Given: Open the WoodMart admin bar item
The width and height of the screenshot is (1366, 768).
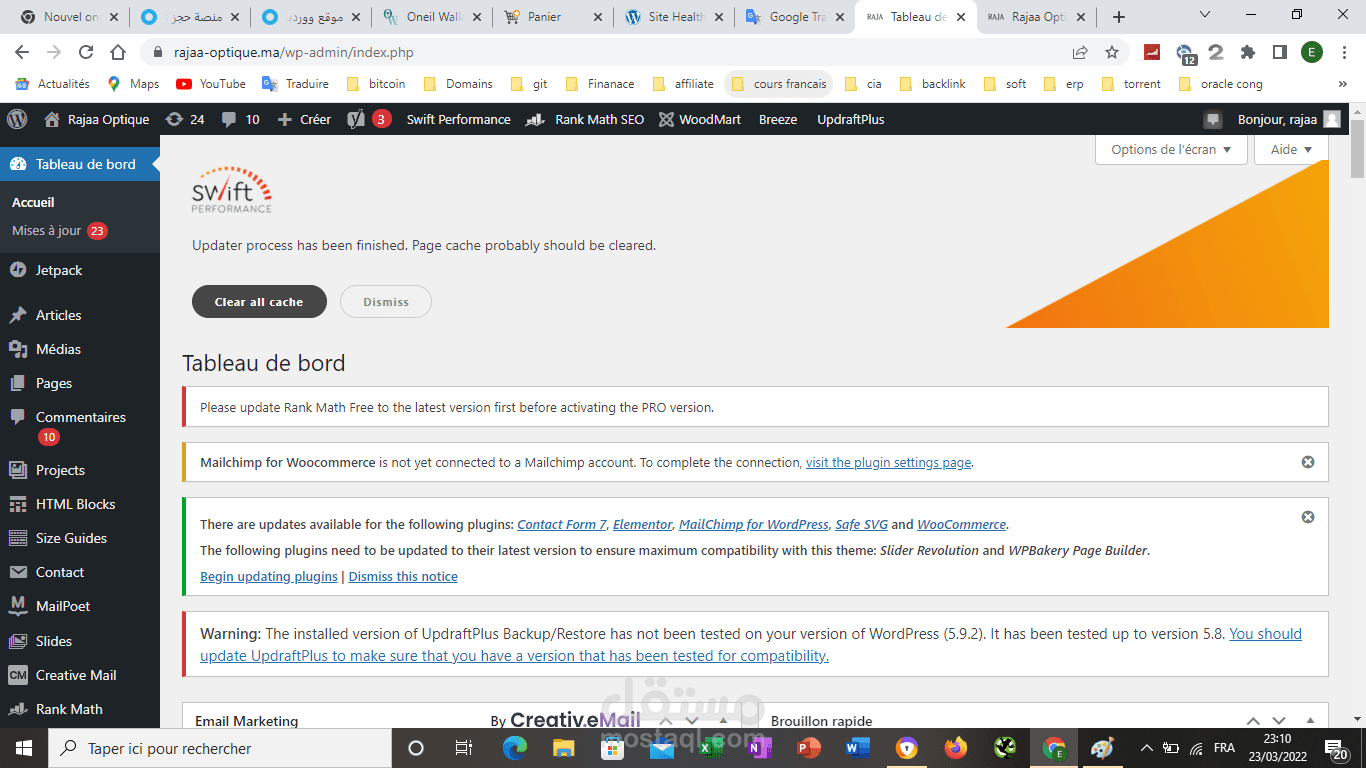Looking at the screenshot, I should coord(700,119).
